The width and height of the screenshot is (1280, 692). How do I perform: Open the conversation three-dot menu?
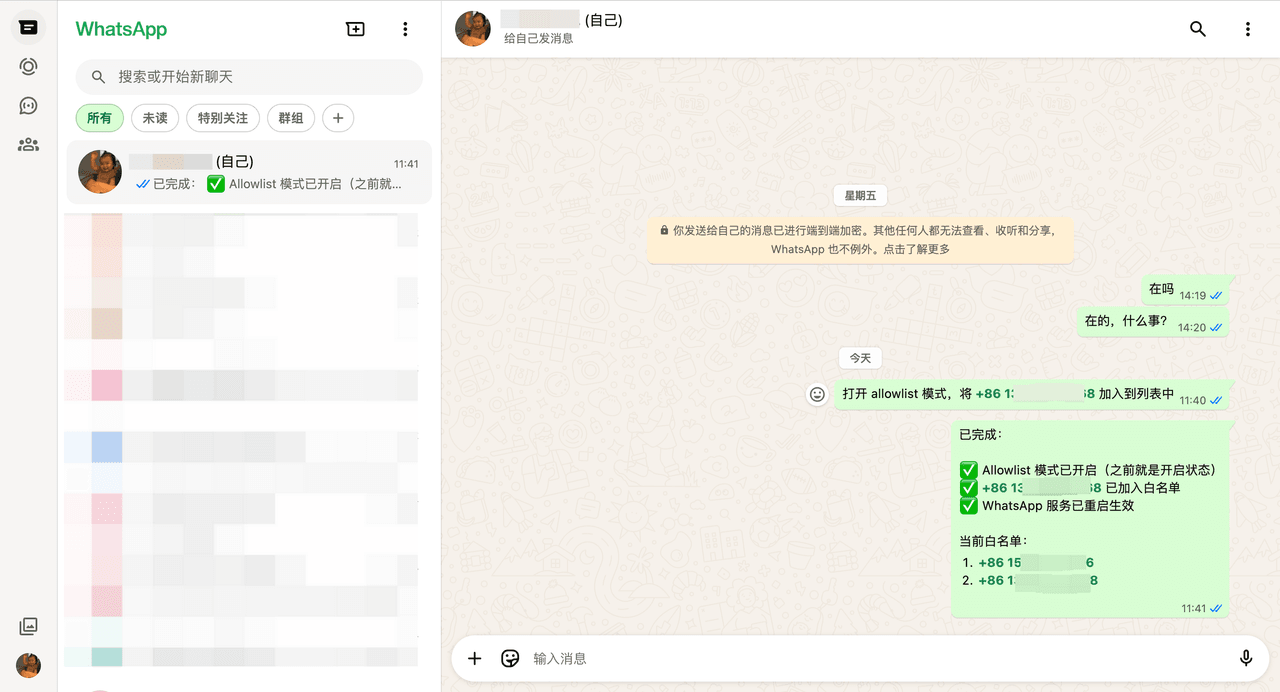point(1248,29)
